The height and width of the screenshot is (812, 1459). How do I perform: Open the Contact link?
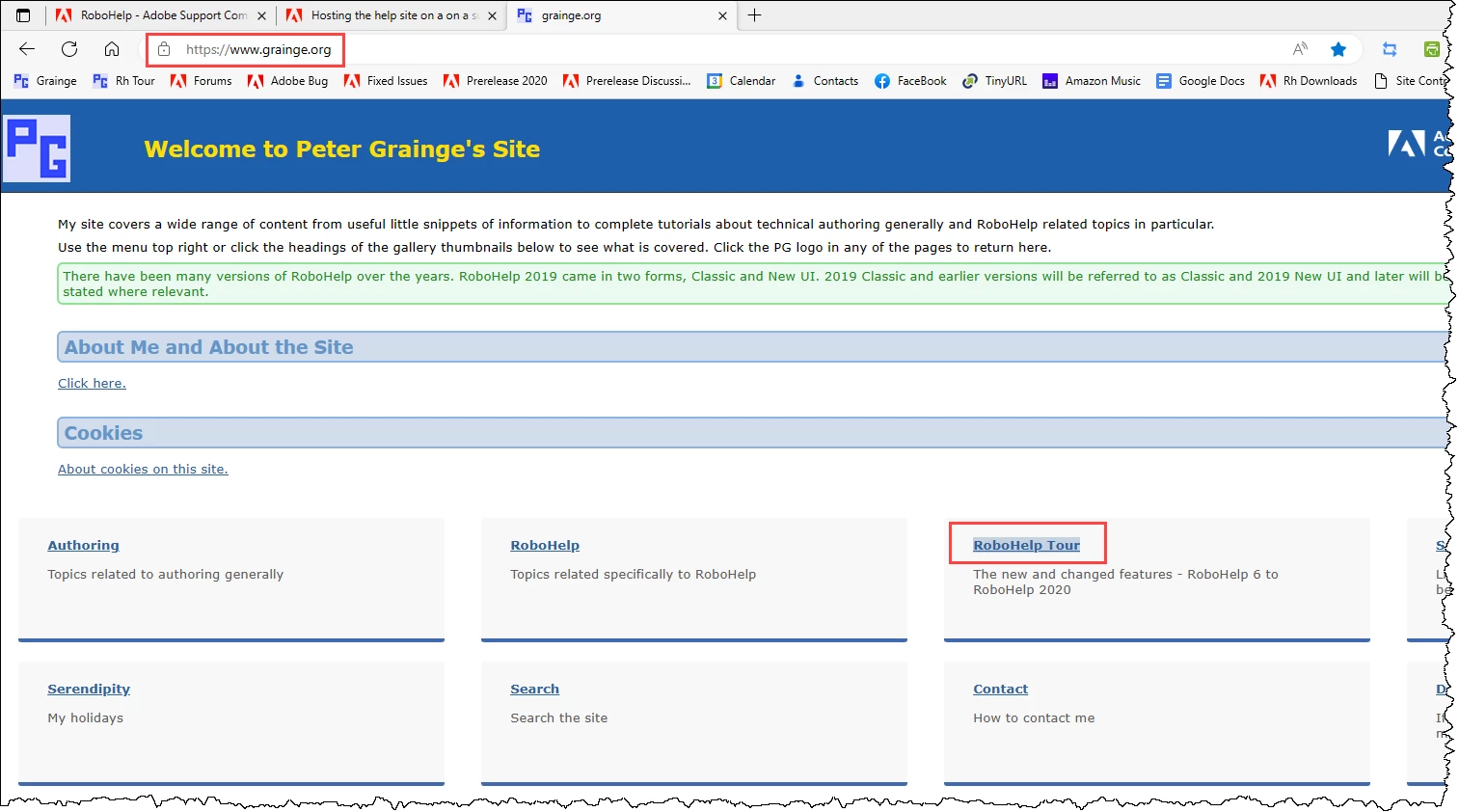point(1001,689)
